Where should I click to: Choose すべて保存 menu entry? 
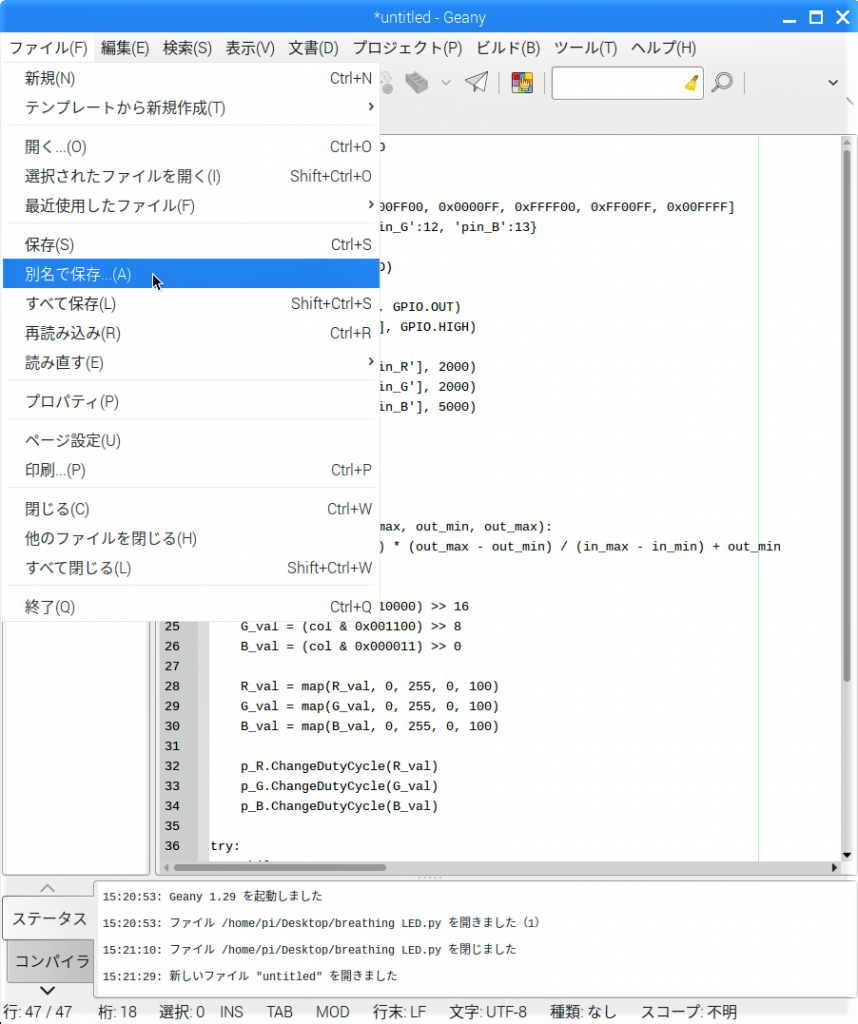70,304
